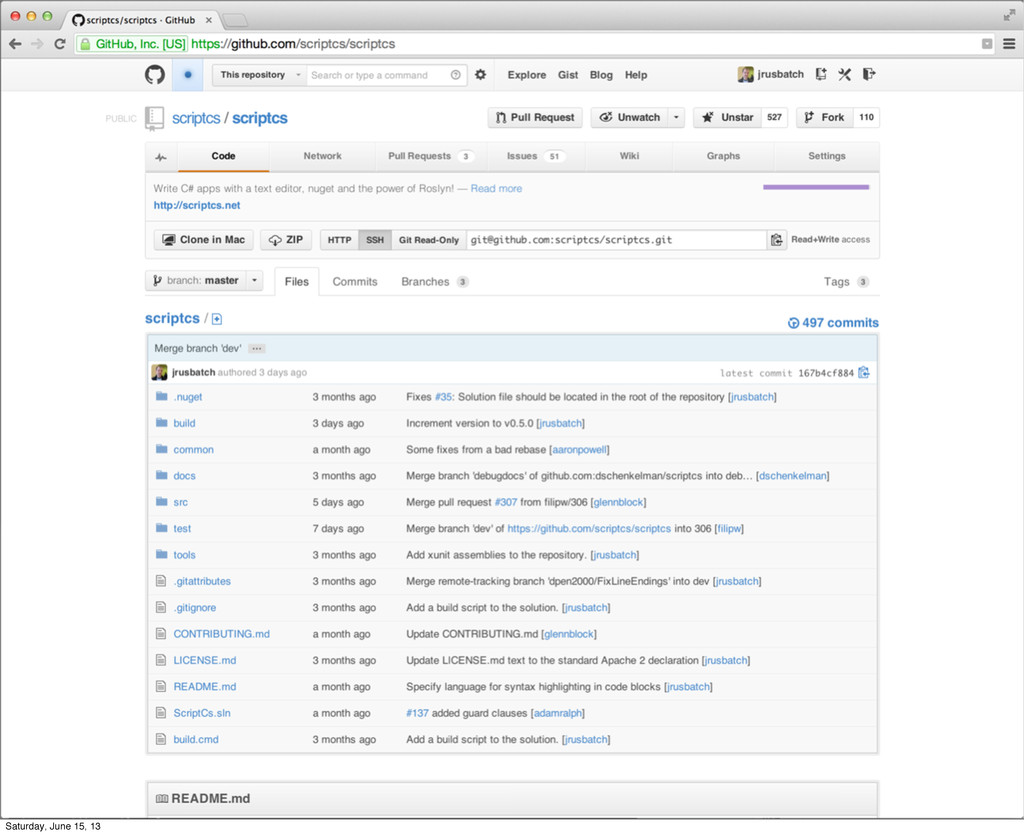Download the ZIP archive
Viewport: 1024px width, 835px height.
(x=286, y=240)
